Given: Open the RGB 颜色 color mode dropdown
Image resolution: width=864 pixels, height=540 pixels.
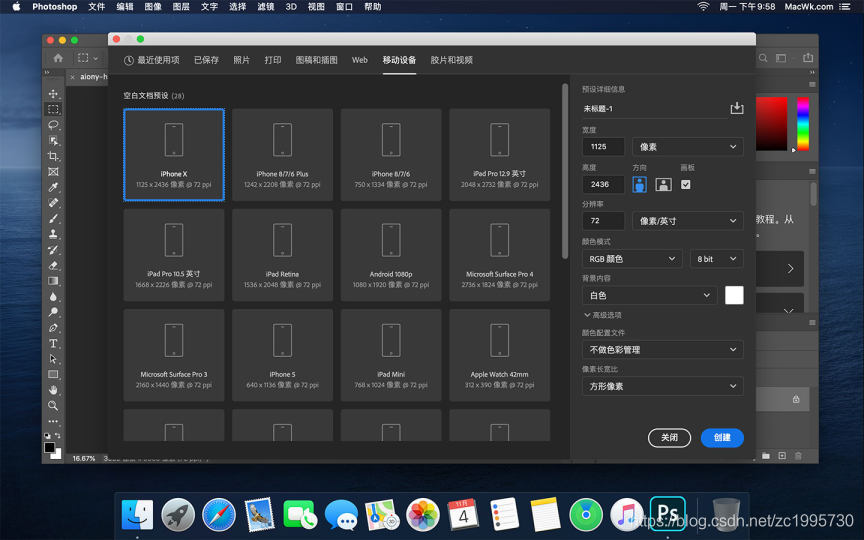Looking at the screenshot, I should [632, 259].
